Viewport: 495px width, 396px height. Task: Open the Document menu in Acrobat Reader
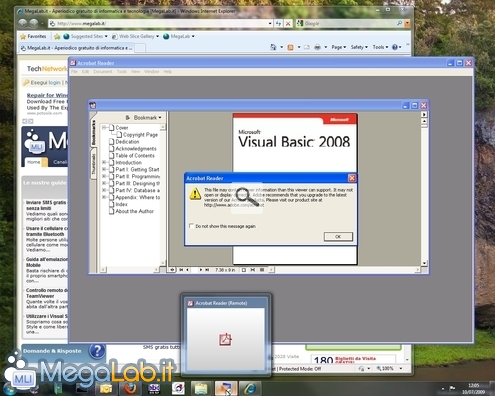[103, 72]
